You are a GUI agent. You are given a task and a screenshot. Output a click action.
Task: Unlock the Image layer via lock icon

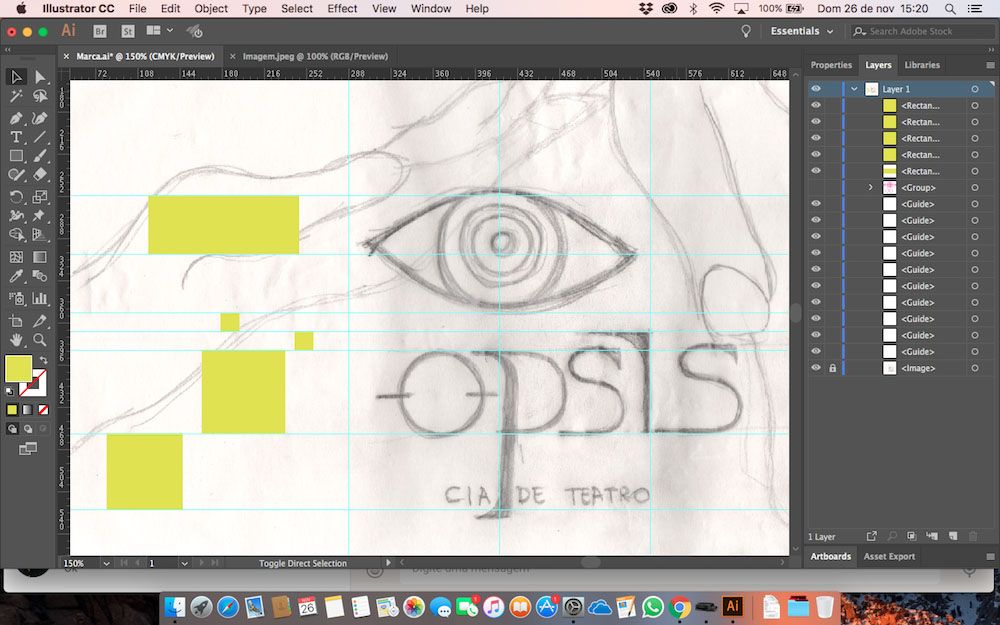tap(832, 368)
